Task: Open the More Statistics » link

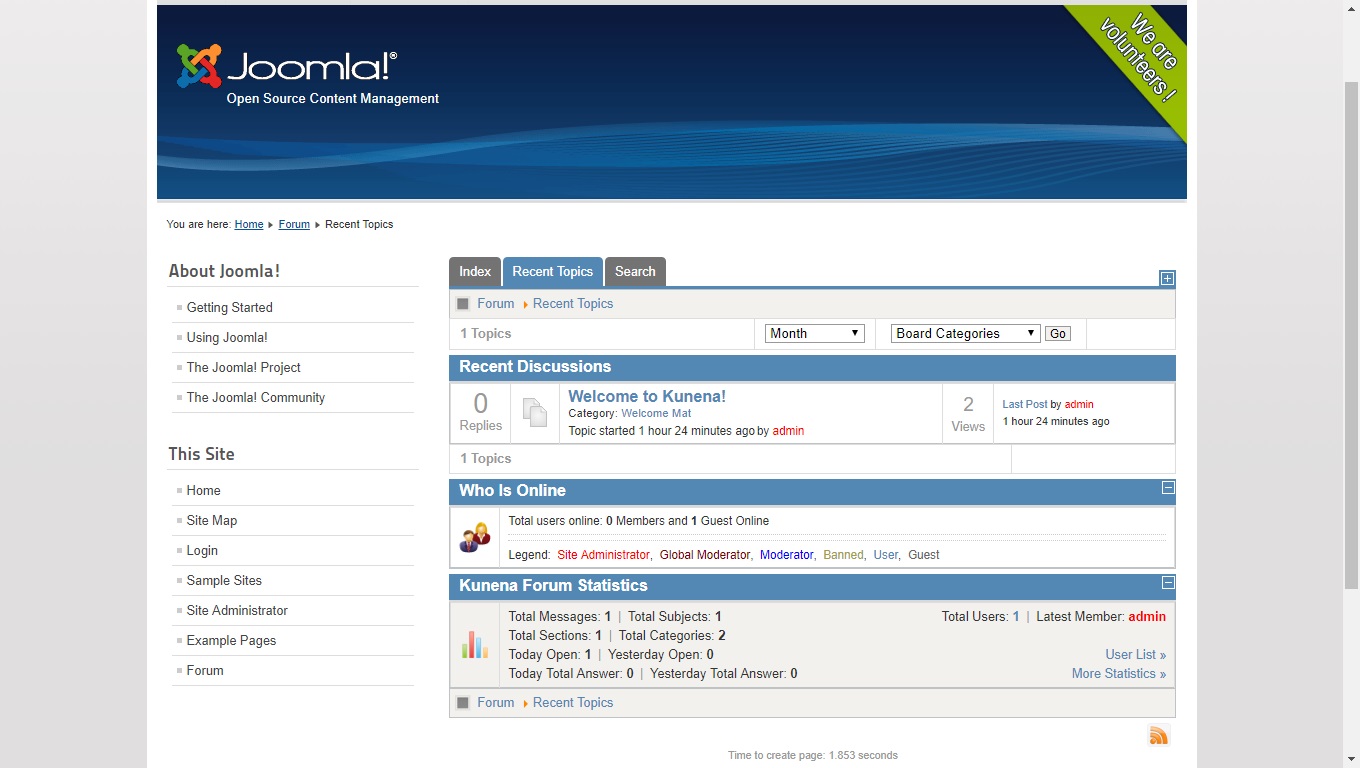Action: (x=1119, y=673)
